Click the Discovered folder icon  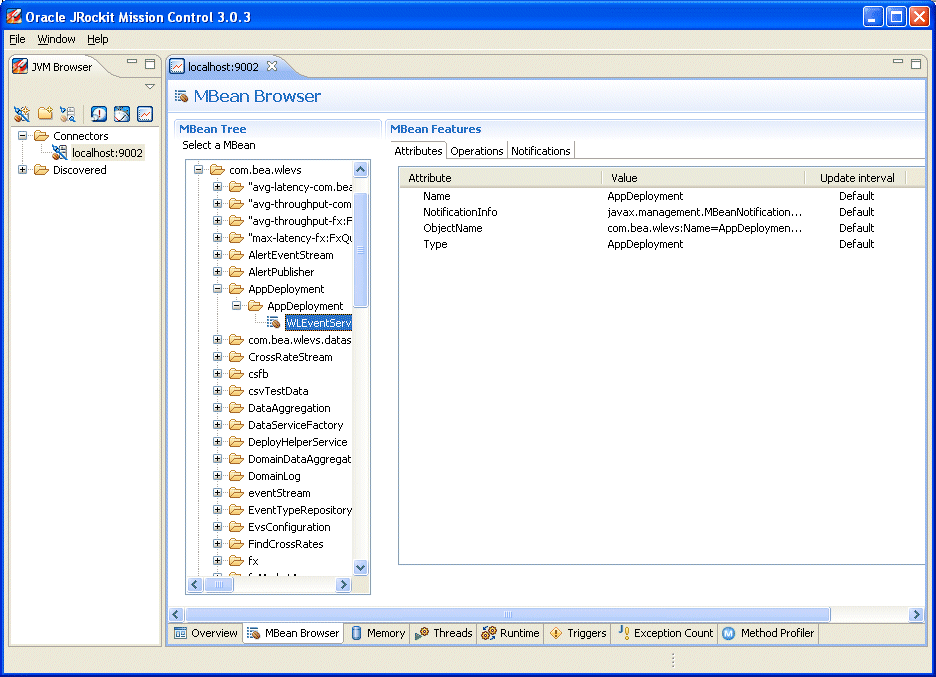(x=41, y=170)
